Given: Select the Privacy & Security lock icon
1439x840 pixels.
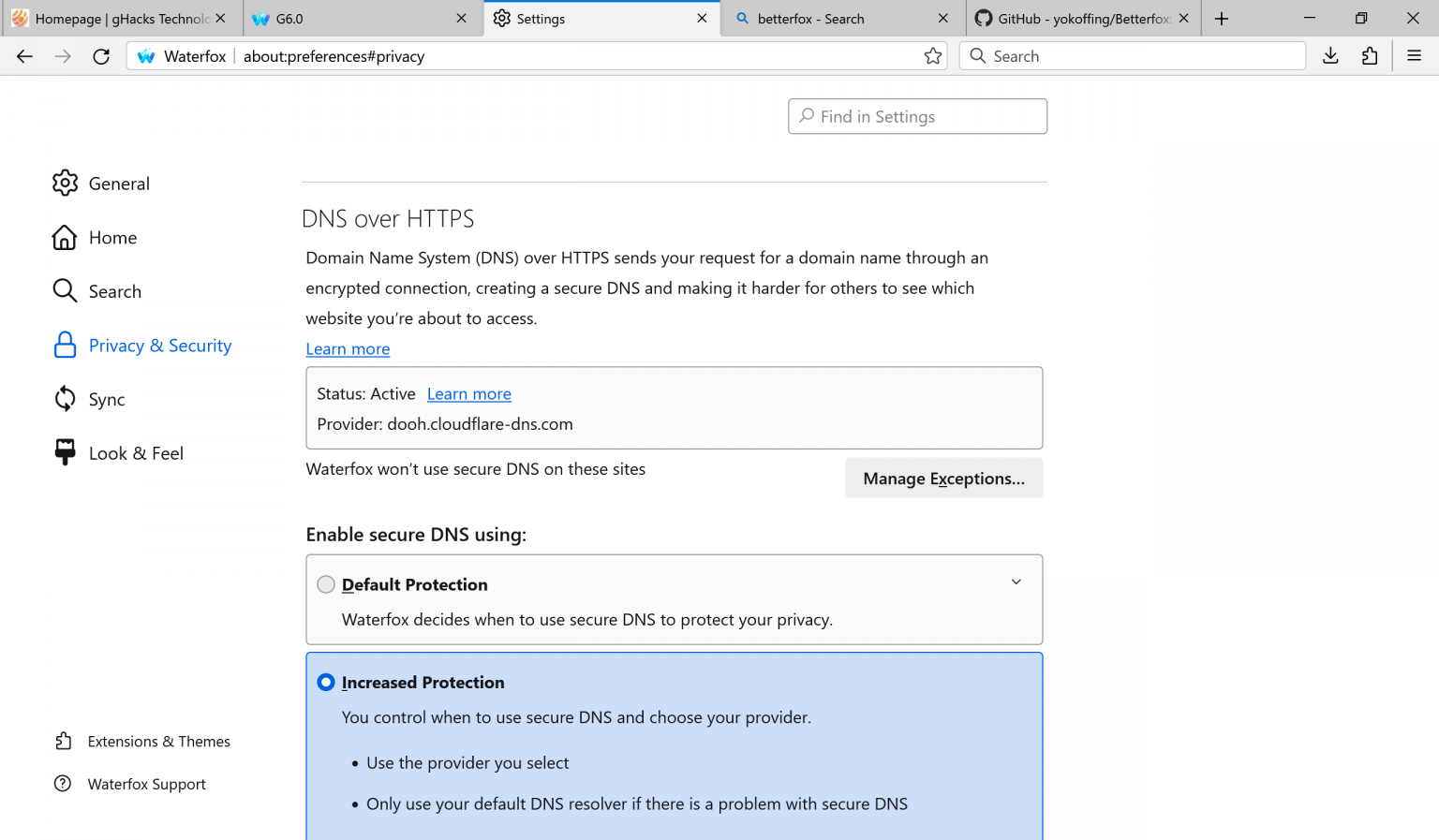Looking at the screenshot, I should coord(65,345).
